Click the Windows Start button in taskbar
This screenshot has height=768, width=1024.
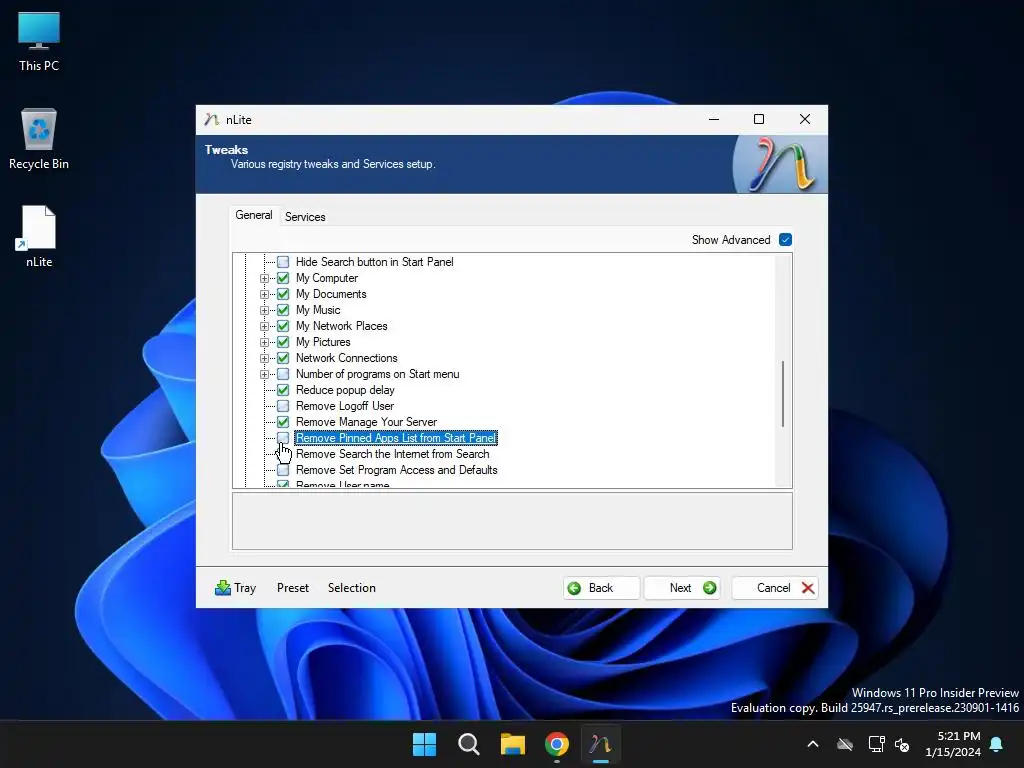click(x=424, y=744)
